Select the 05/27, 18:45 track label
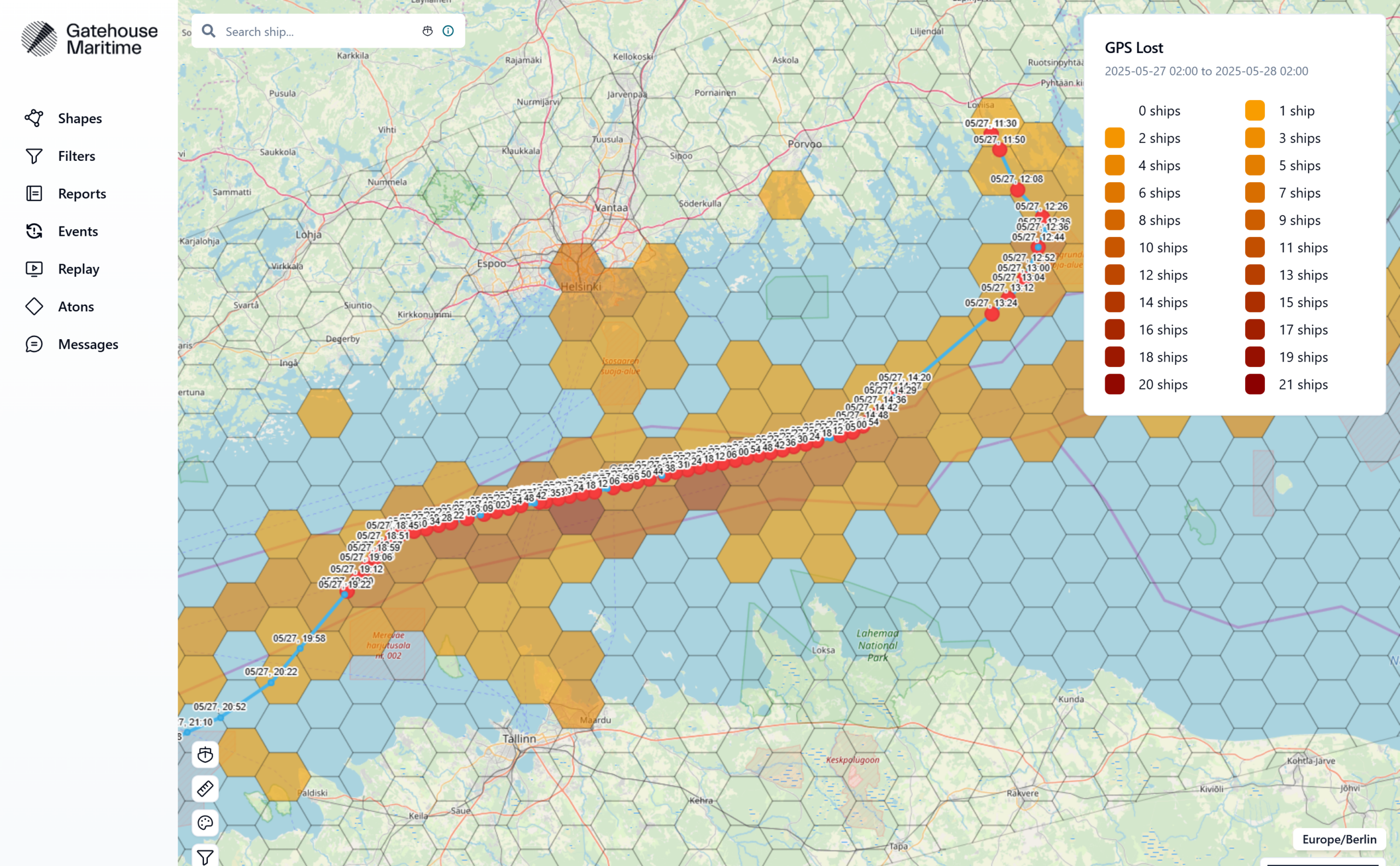Viewport: 1400px width, 866px height. coord(392,525)
